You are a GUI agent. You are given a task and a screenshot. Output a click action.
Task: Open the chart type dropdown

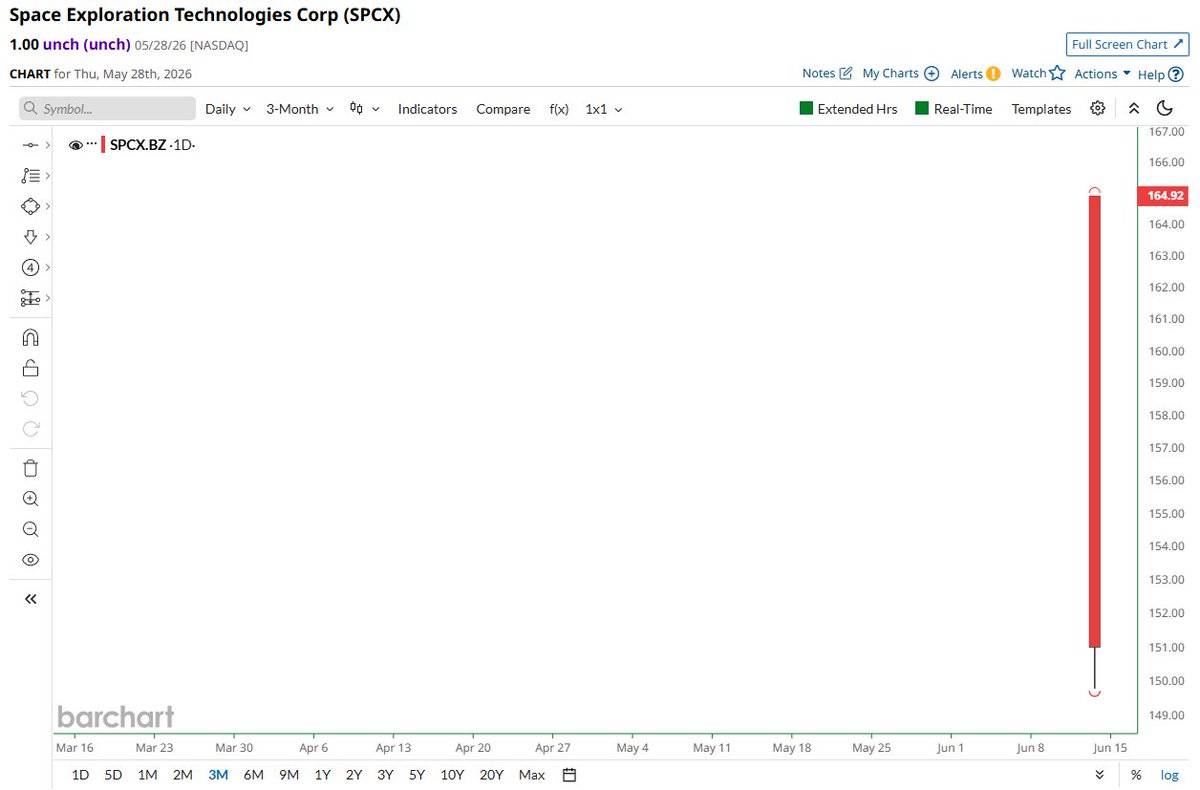tap(364, 109)
